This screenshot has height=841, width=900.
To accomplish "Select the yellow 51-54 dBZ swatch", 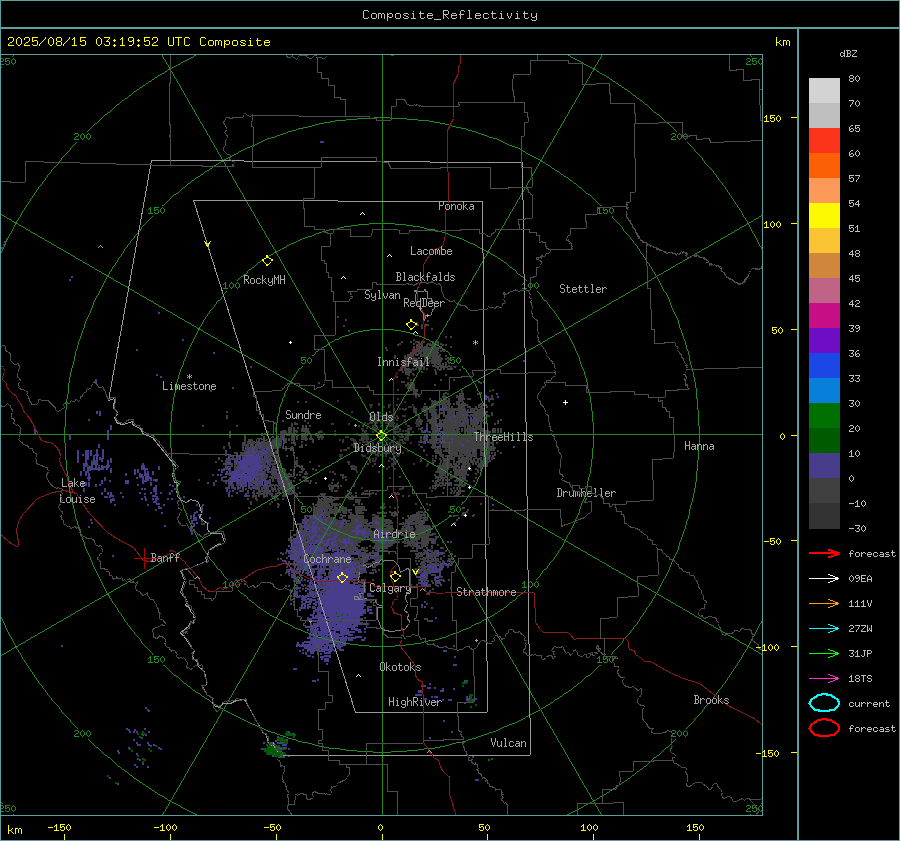I will (x=824, y=216).
